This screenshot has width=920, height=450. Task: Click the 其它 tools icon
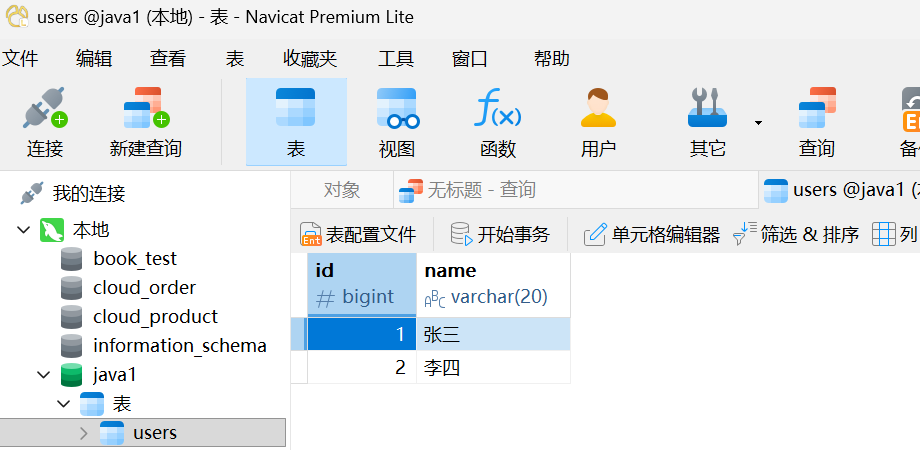pos(707,123)
